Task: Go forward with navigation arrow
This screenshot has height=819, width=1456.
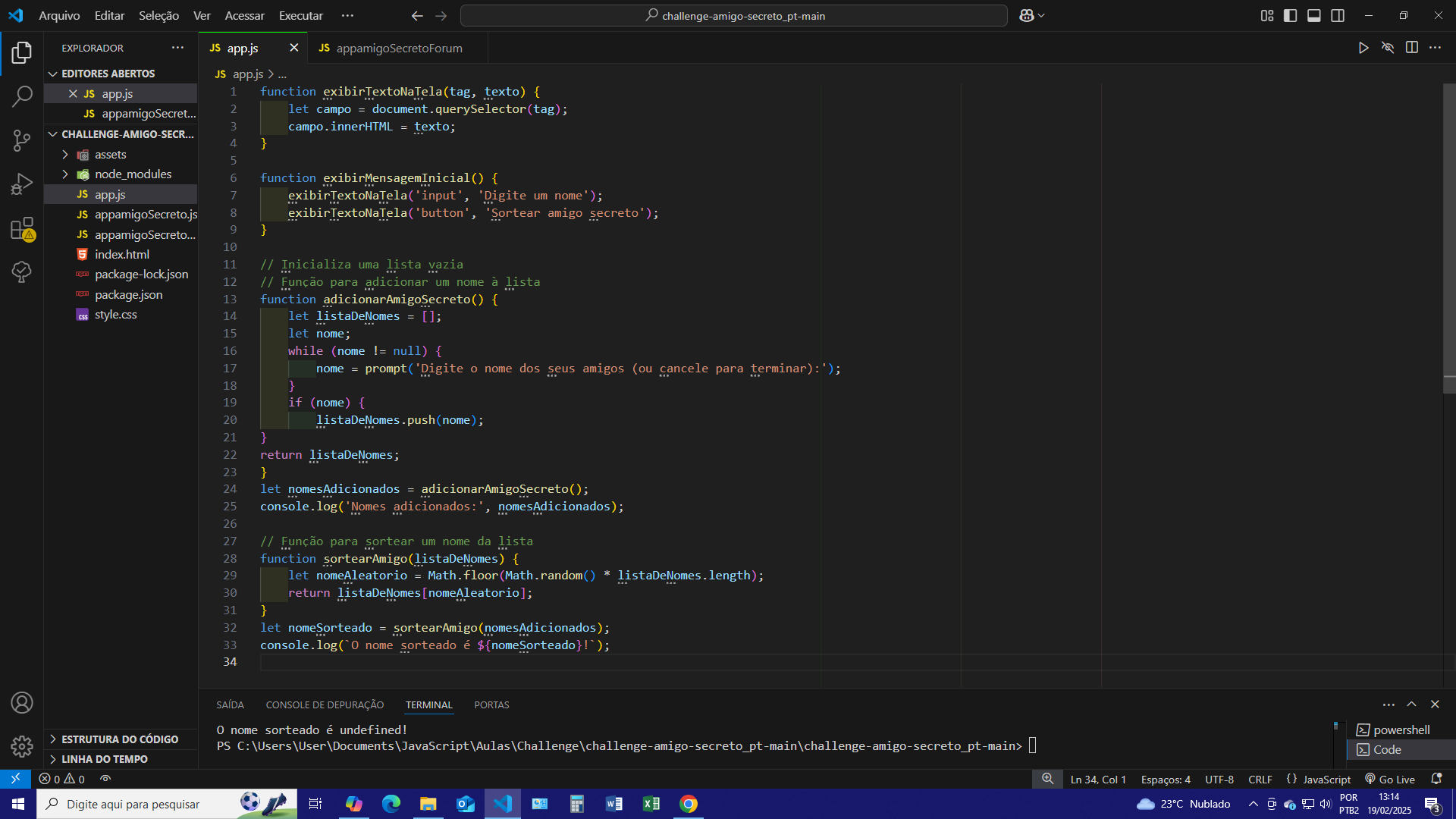Action: [x=441, y=15]
